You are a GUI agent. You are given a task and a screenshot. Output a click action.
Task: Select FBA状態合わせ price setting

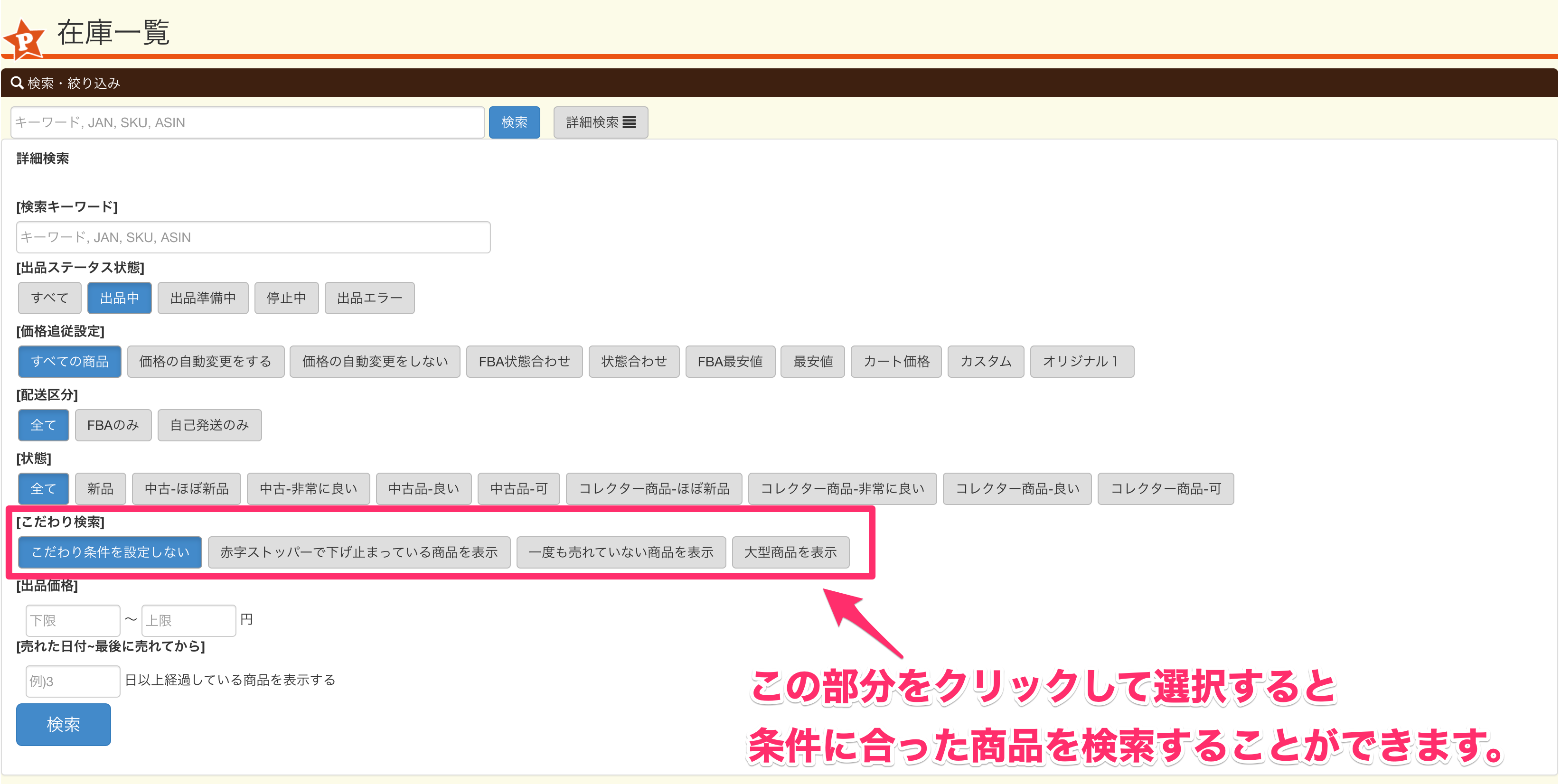(x=524, y=361)
